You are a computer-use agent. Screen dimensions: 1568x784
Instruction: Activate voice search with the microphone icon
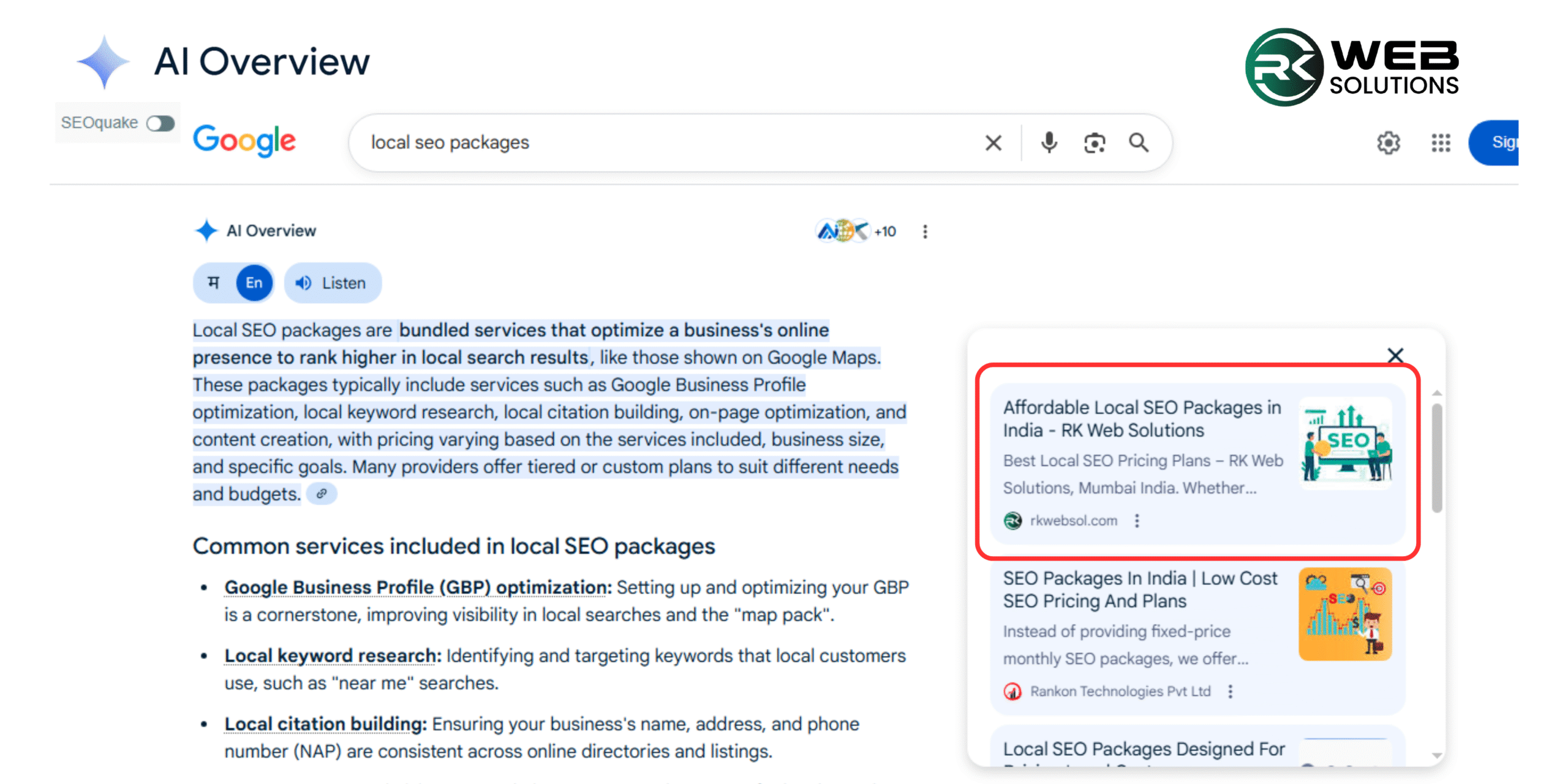1048,142
